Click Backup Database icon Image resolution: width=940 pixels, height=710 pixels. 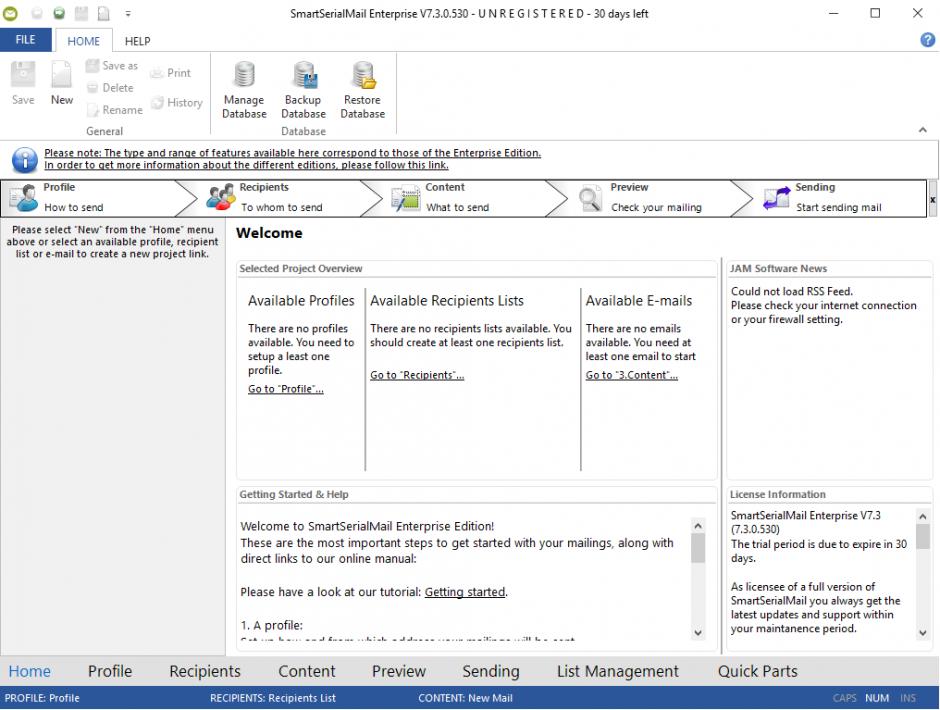pos(303,90)
